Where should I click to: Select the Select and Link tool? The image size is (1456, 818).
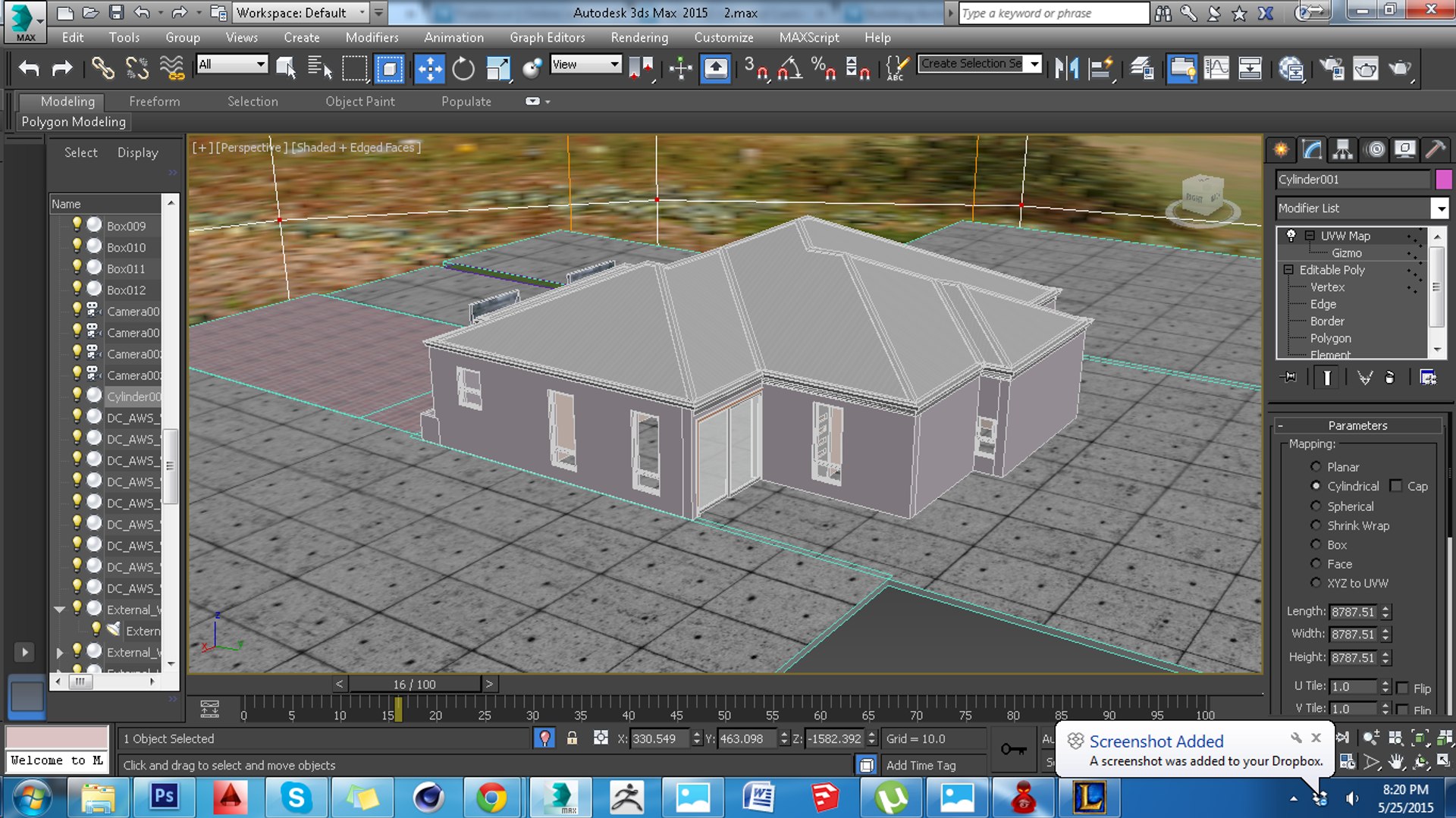(x=102, y=68)
